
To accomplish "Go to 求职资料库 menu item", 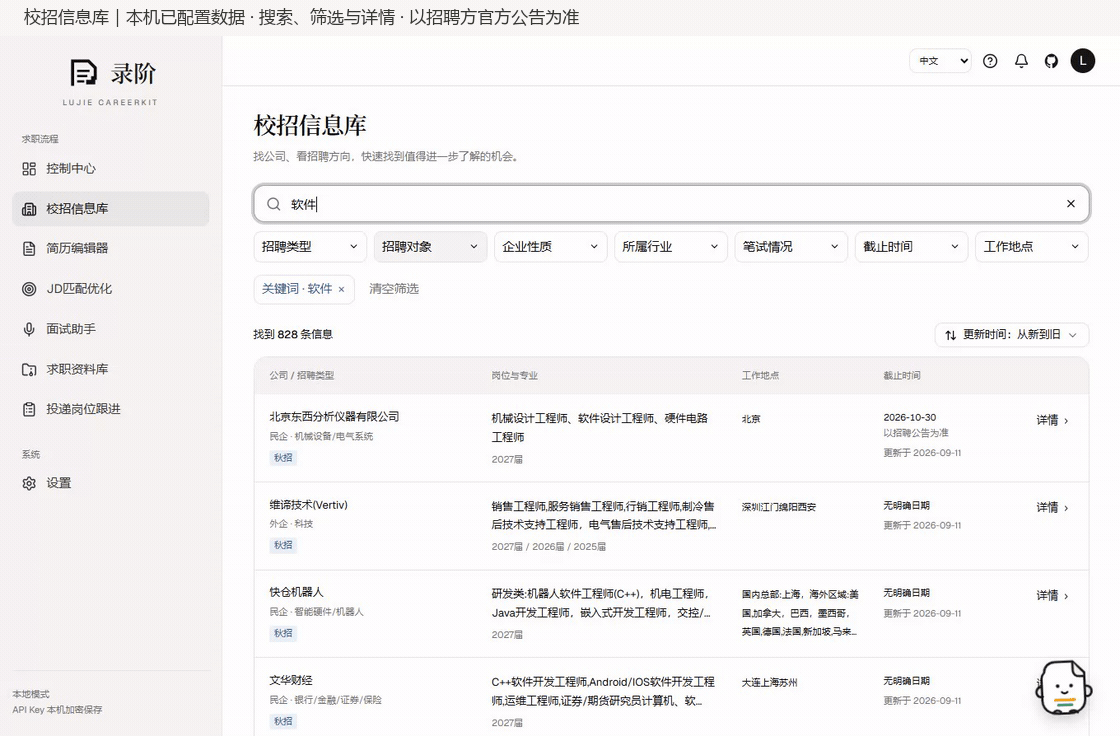I will tap(111, 369).
